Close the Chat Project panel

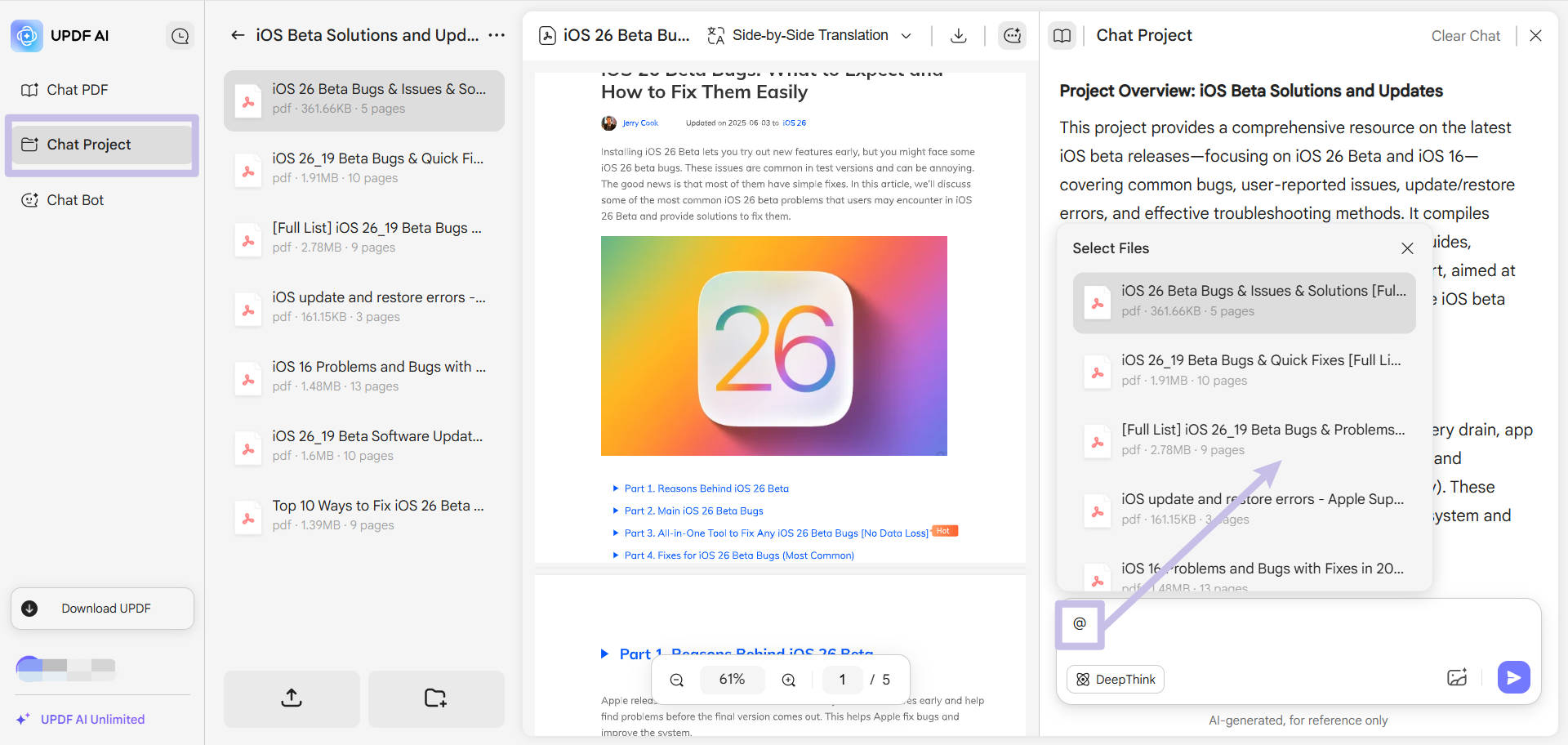click(x=1535, y=36)
